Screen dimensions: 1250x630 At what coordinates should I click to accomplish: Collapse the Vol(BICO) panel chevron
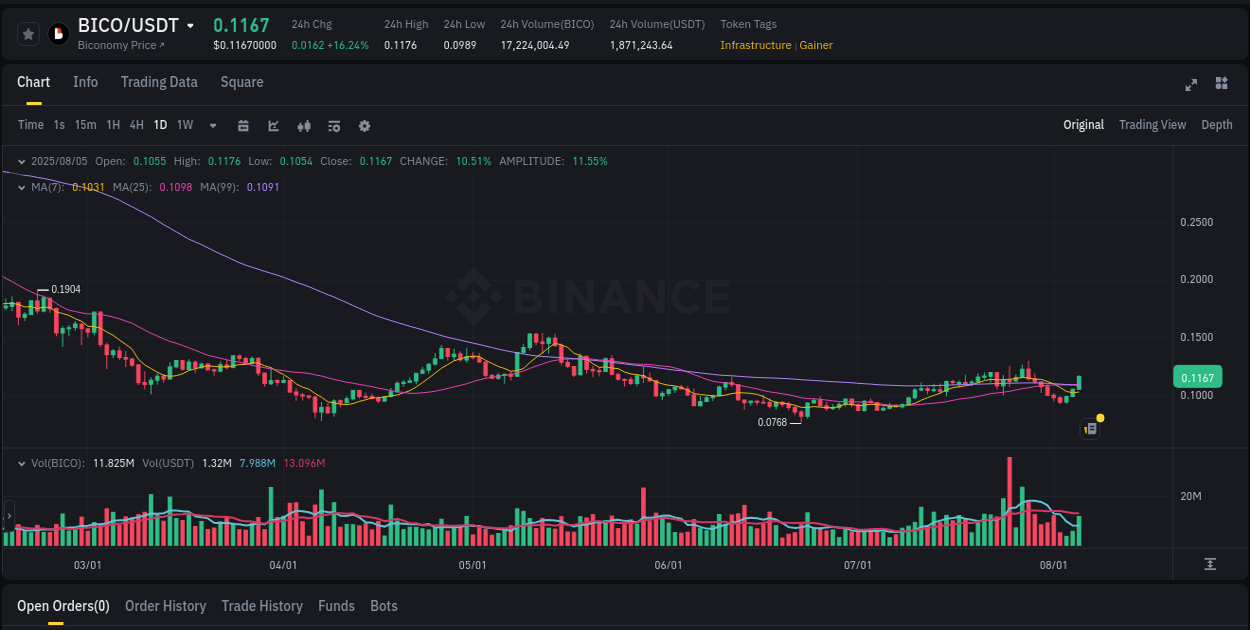click(21, 463)
